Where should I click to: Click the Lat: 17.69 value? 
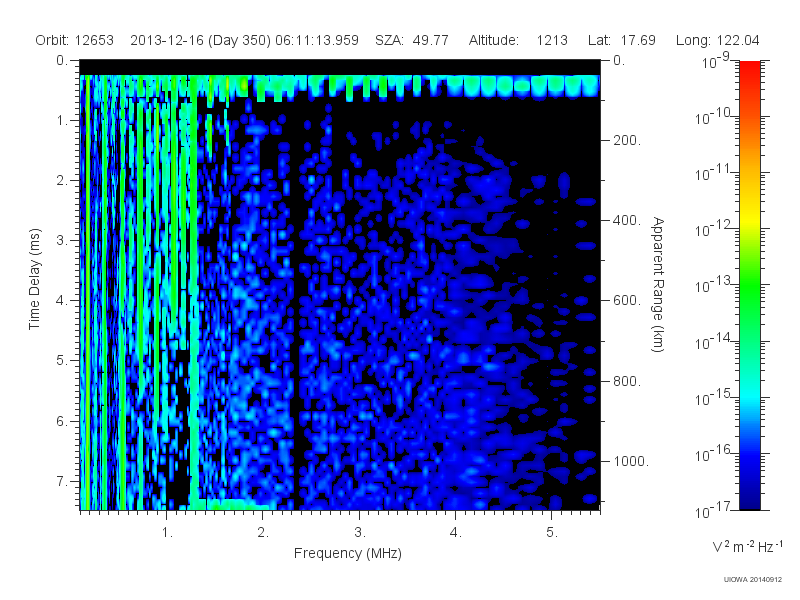tap(621, 40)
